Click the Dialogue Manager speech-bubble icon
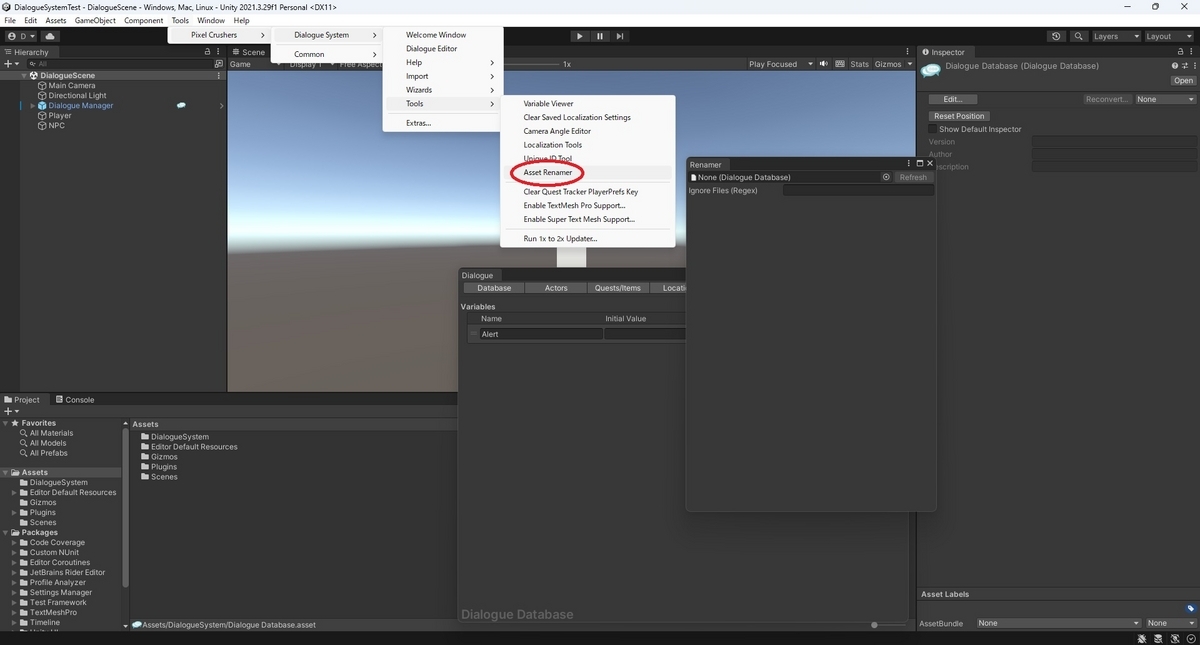Screen dimensions: 1200x645 pos(181,105)
